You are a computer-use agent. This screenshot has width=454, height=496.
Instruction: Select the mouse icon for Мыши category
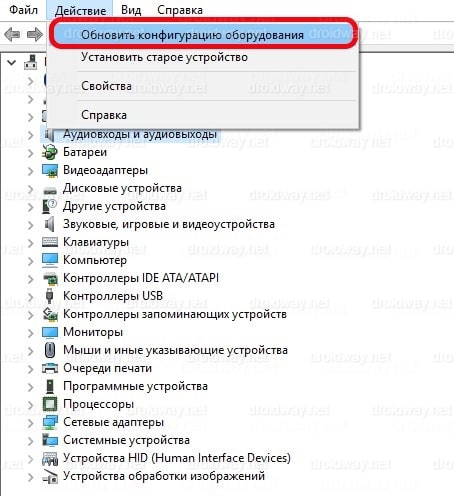50,350
